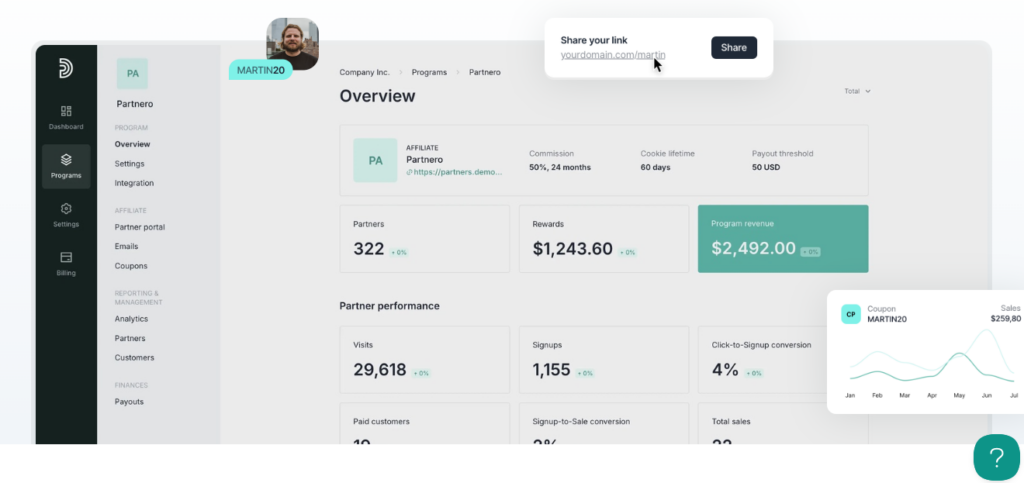This screenshot has height=483, width=1024.
Task: Click the CP coupon badge icon
Action: tap(851, 314)
